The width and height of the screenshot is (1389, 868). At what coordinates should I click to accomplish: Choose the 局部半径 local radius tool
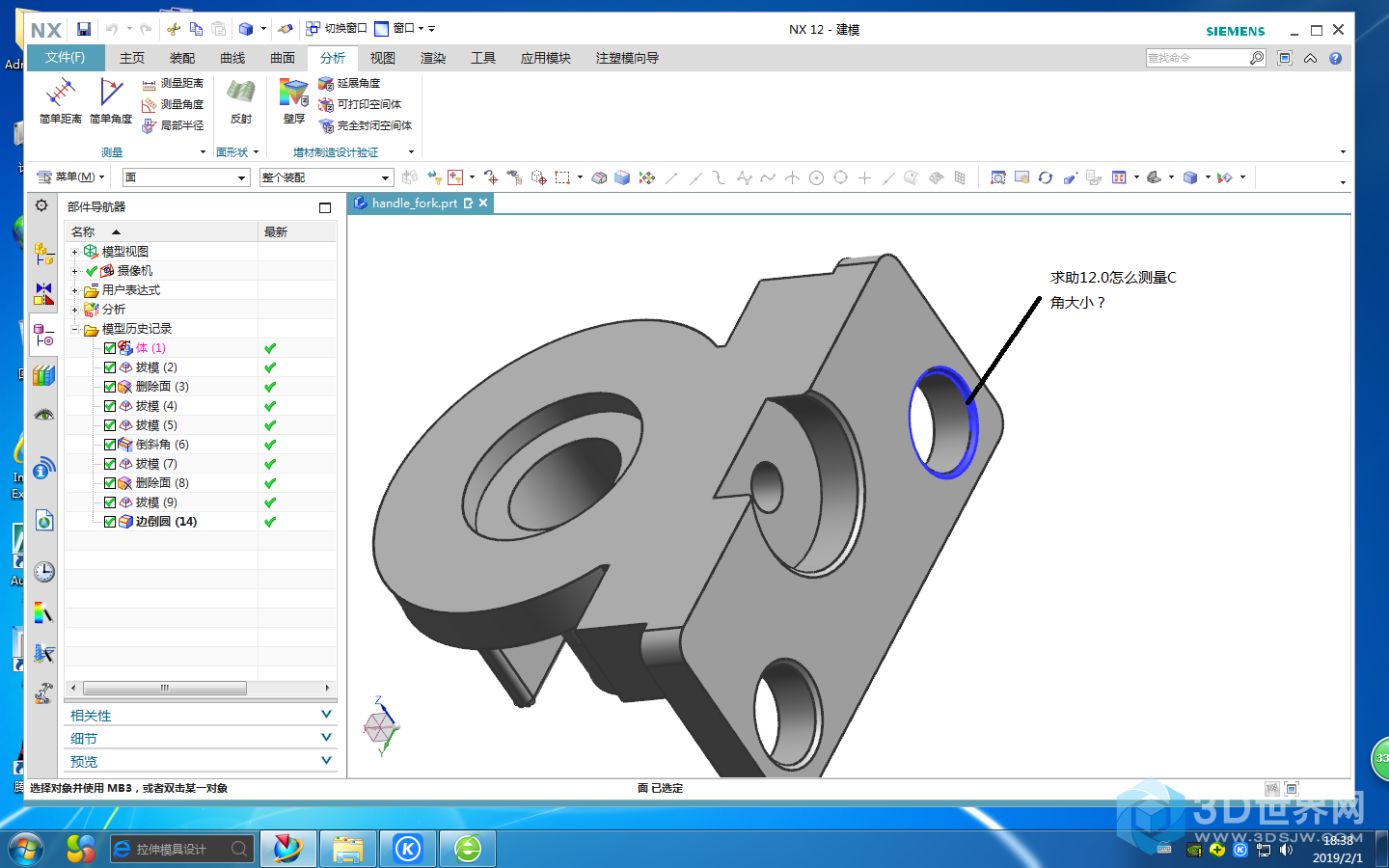tap(173, 125)
